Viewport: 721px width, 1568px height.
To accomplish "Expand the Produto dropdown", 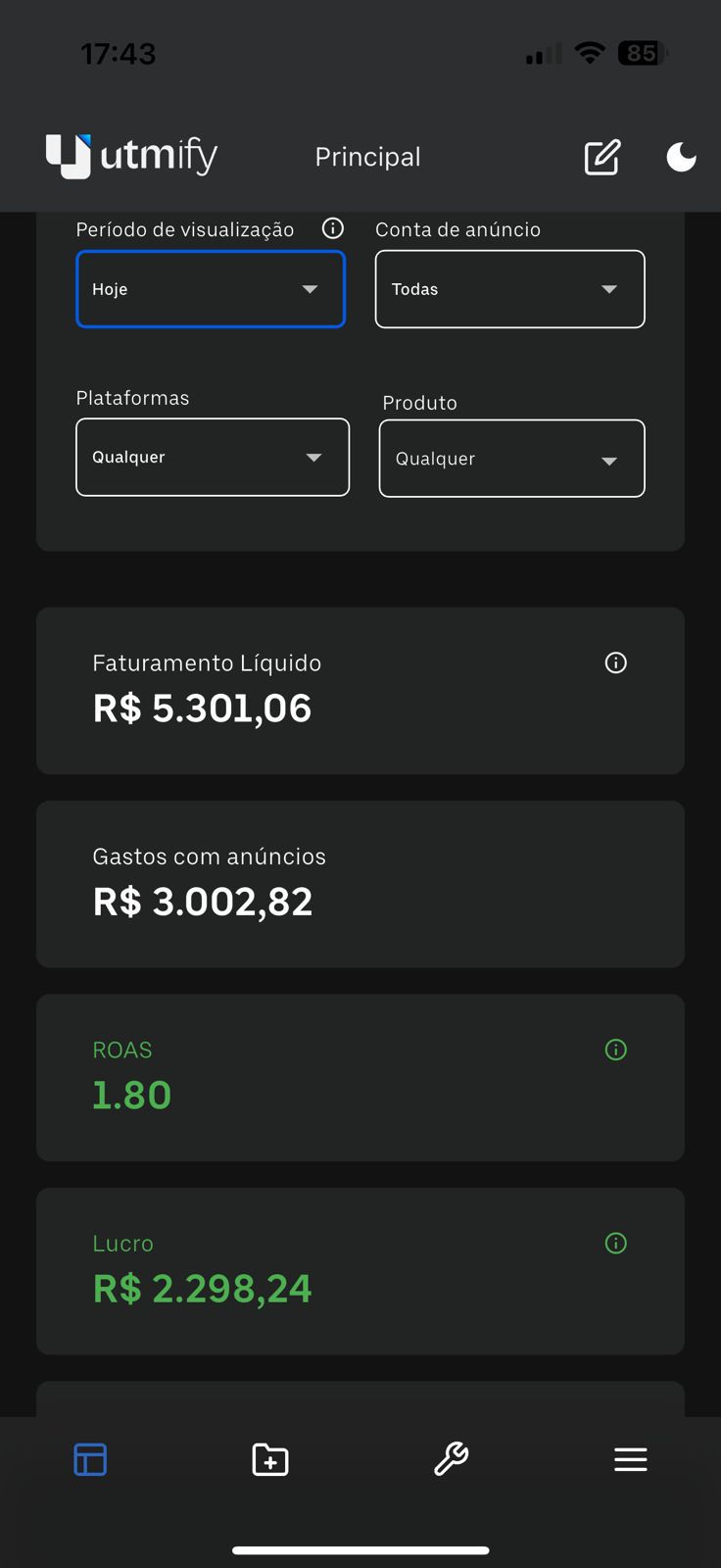I will pyautogui.click(x=511, y=459).
